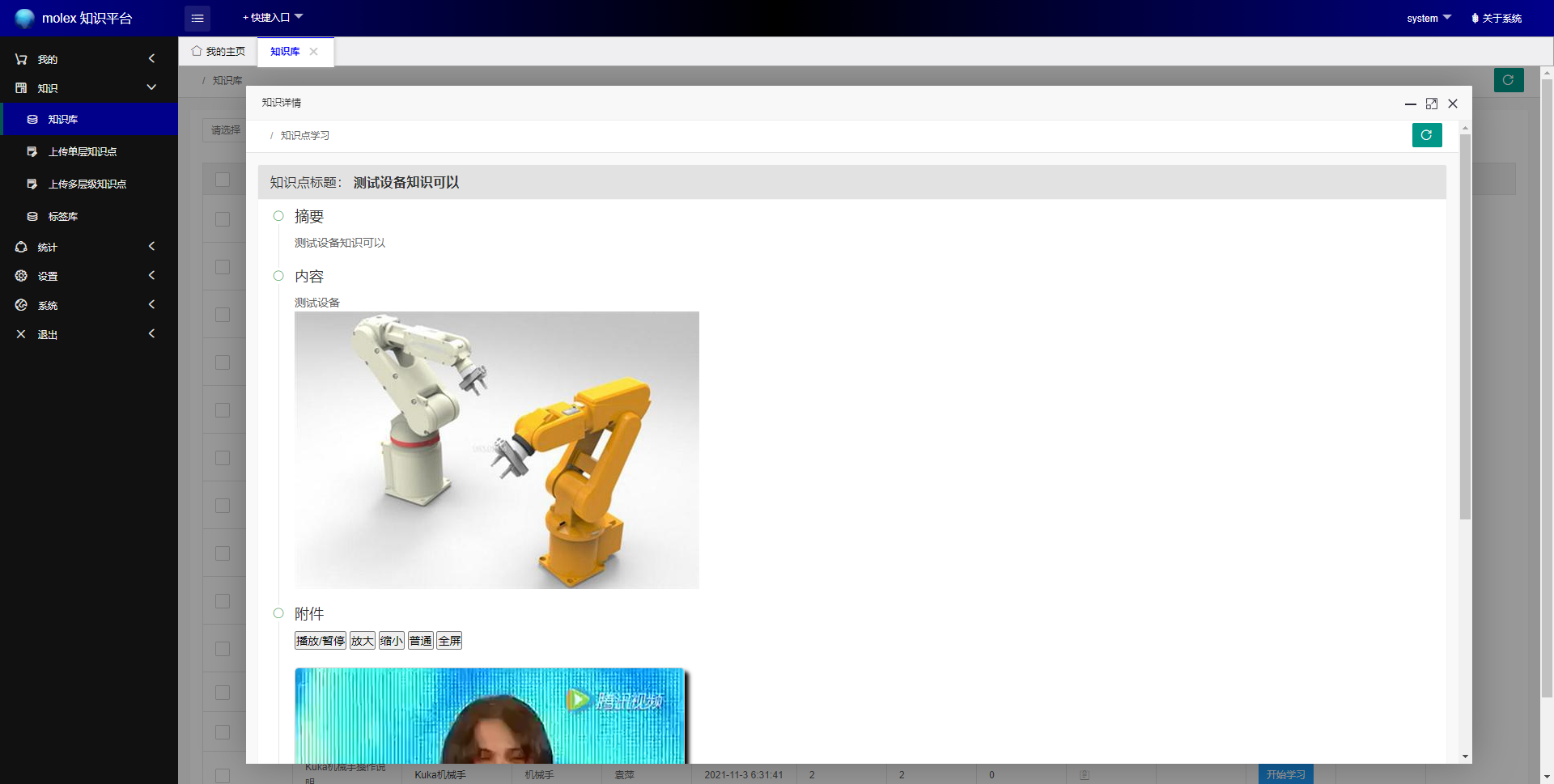Screen dimensions: 1554x784
Task: Click the 缩小 button
Action: tap(392, 641)
